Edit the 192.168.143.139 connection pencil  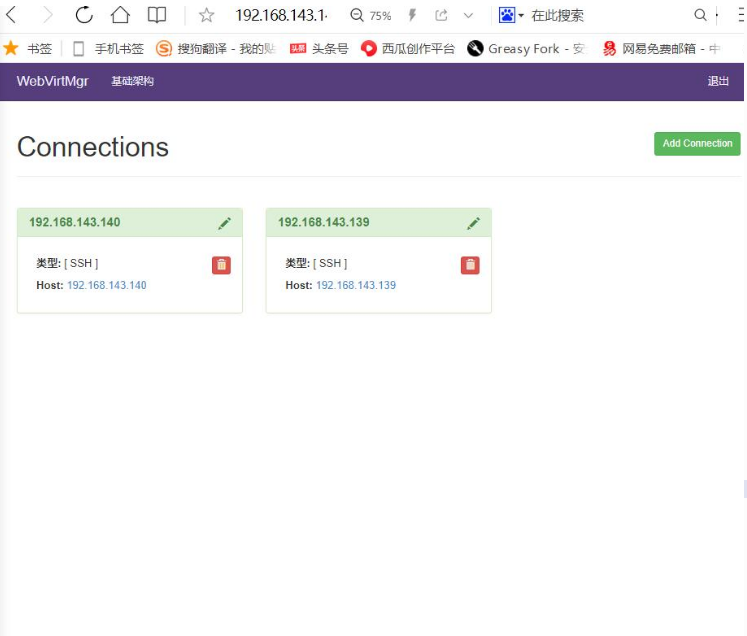473,223
